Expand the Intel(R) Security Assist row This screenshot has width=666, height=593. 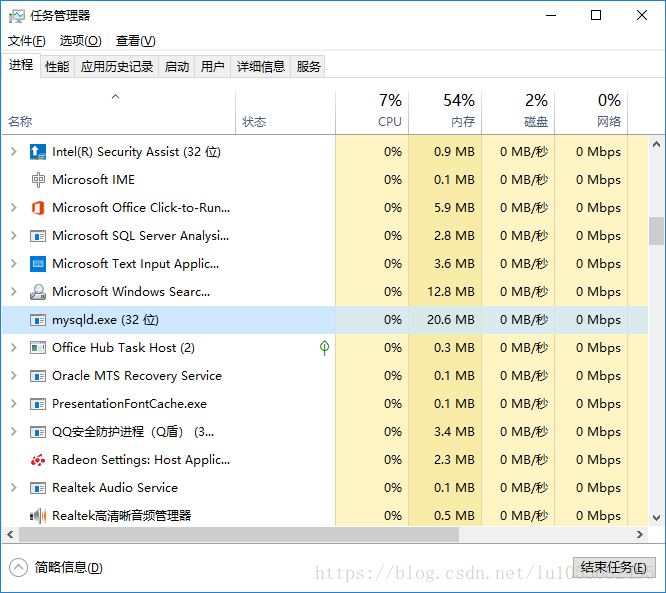(x=14, y=152)
